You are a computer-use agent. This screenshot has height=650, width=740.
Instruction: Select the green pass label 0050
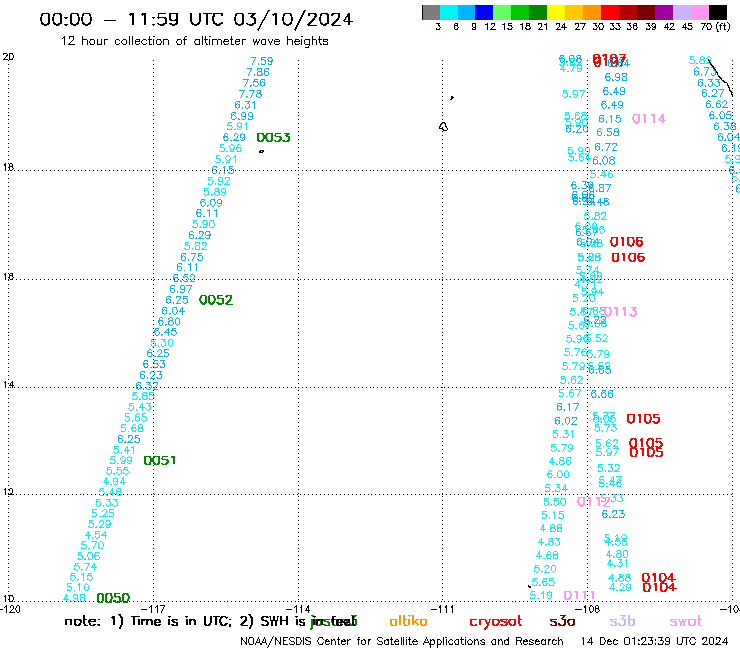[x=113, y=598]
